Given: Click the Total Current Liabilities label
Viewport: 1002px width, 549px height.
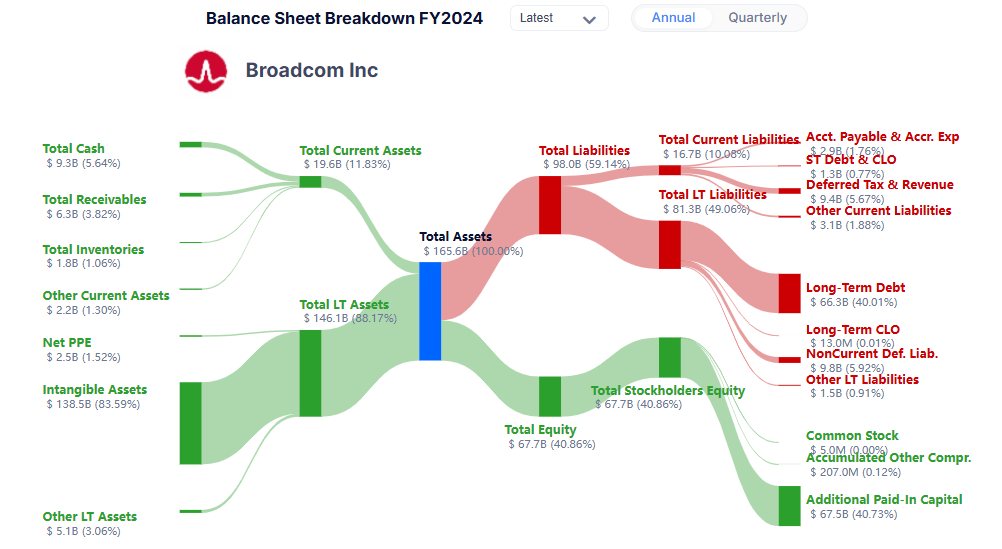Looking at the screenshot, I should tap(729, 139).
